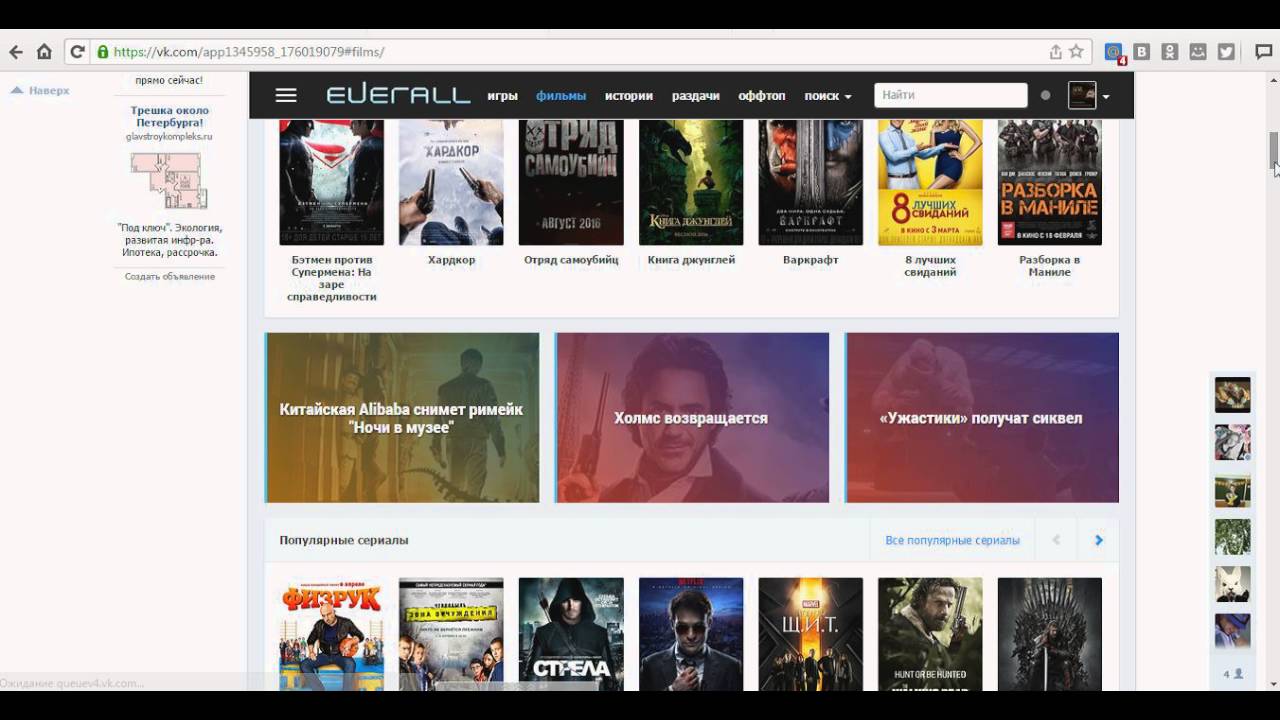This screenshot has height=720, width=1280.
Task: Click the Популярные сериалы section heading
Action: click(x=344, y=540)
